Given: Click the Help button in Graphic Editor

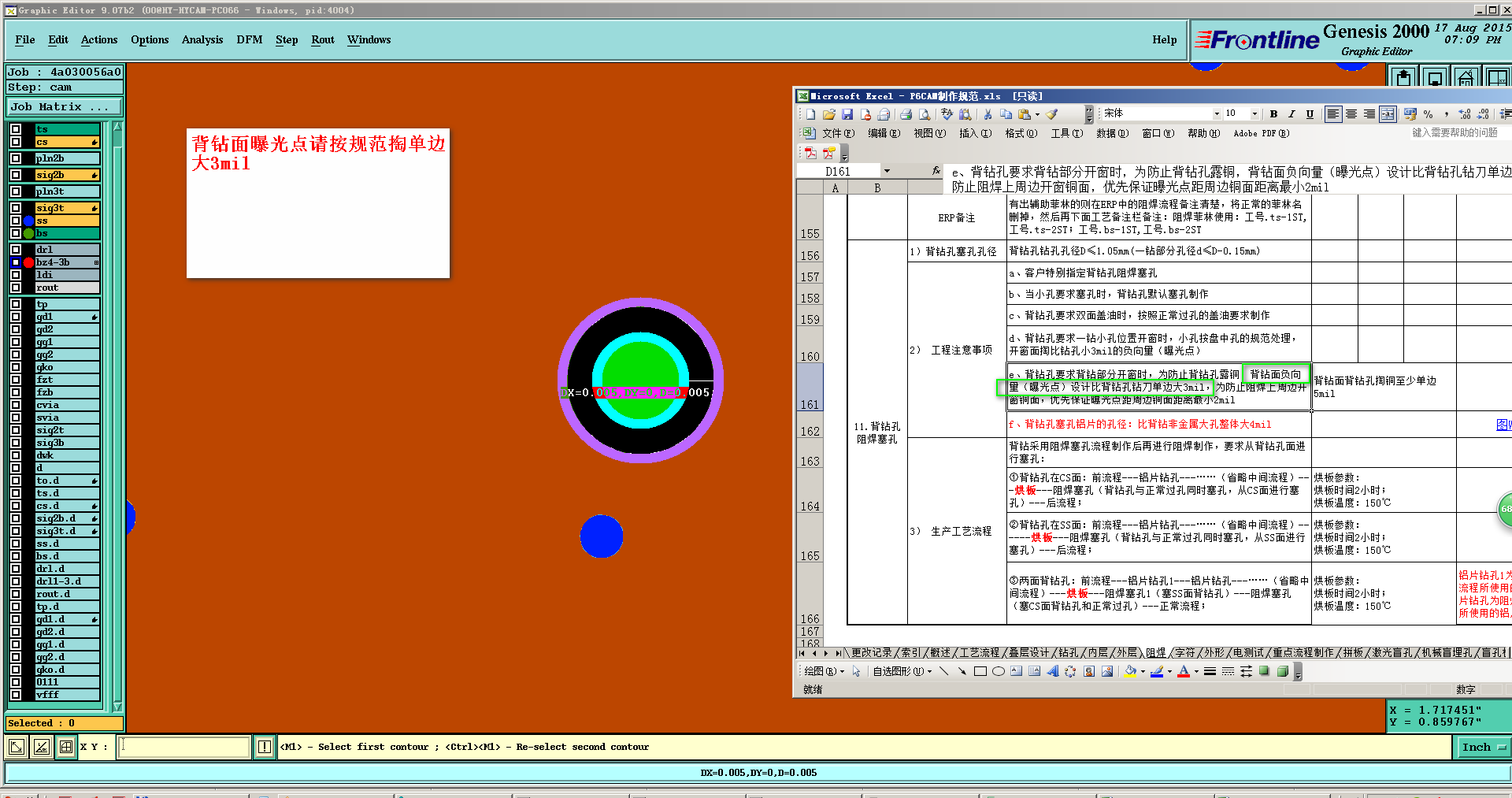Looking at the screenshot, I should 1165,39.
